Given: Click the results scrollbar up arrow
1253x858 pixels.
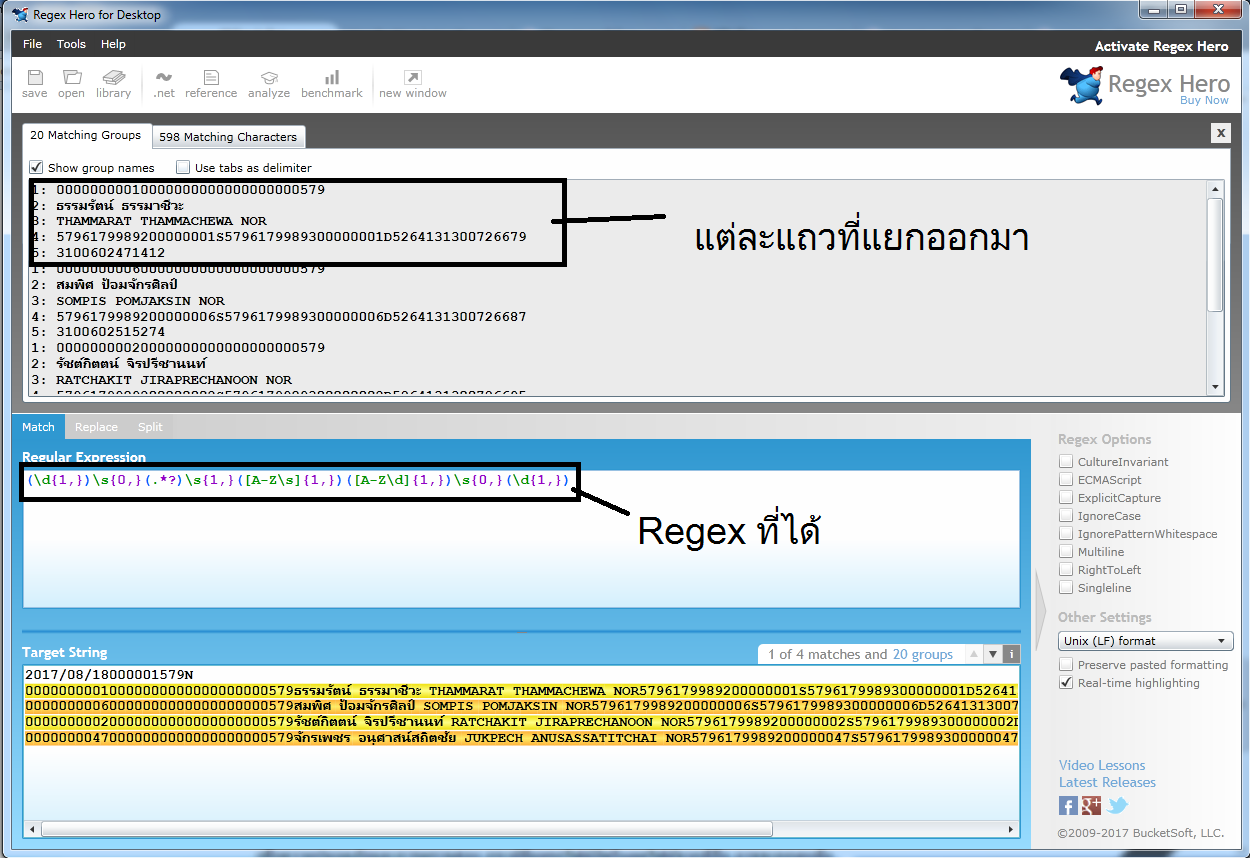Looking at the screenshot, I should (1215, 189).
